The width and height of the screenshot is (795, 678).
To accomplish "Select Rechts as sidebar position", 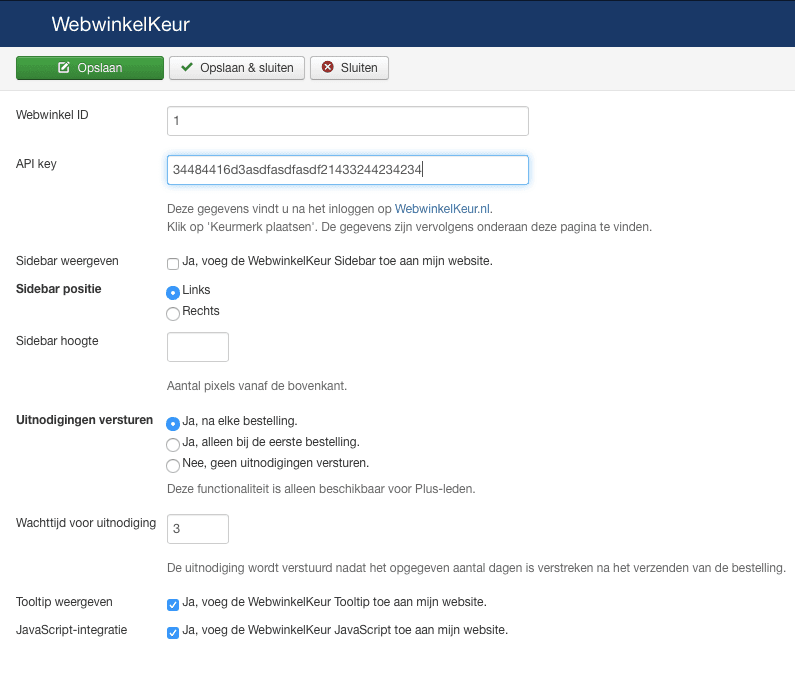I will tap(173, 313).
